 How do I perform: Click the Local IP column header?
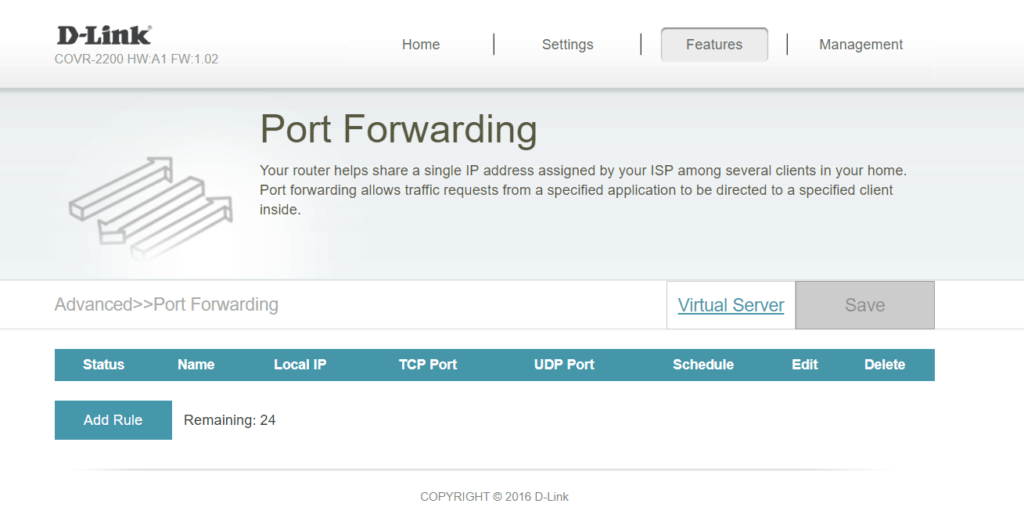click(300, 365)
